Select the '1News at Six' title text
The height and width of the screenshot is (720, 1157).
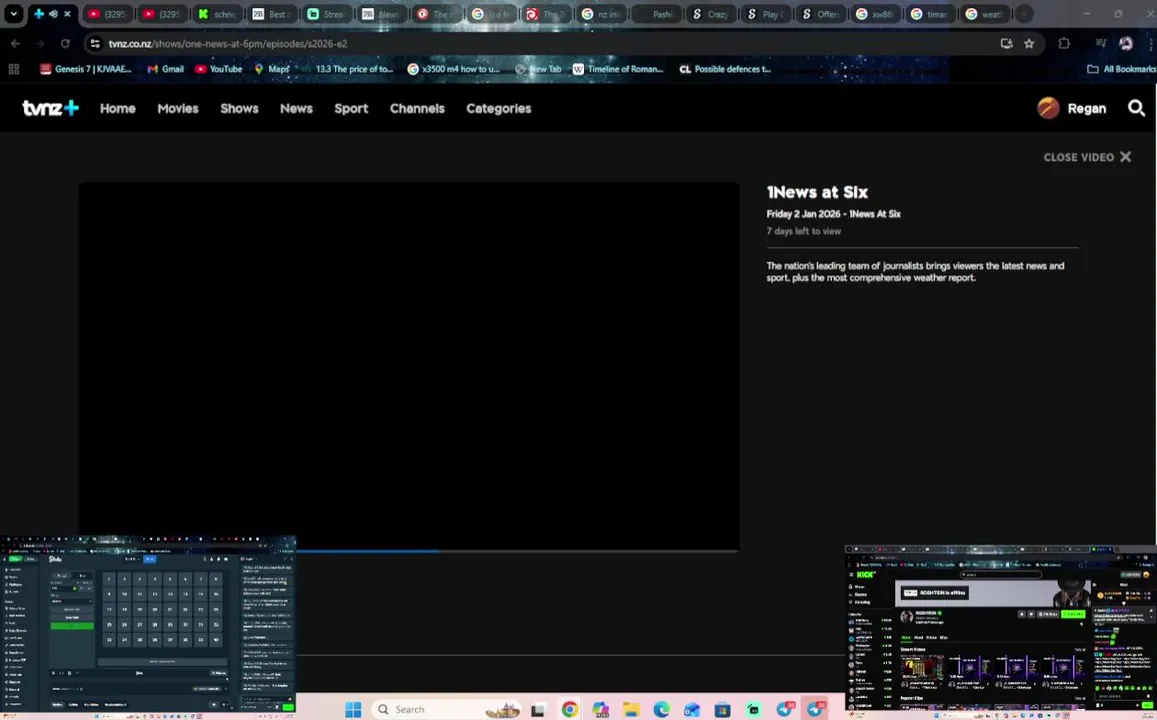click(x=818, y=193)
